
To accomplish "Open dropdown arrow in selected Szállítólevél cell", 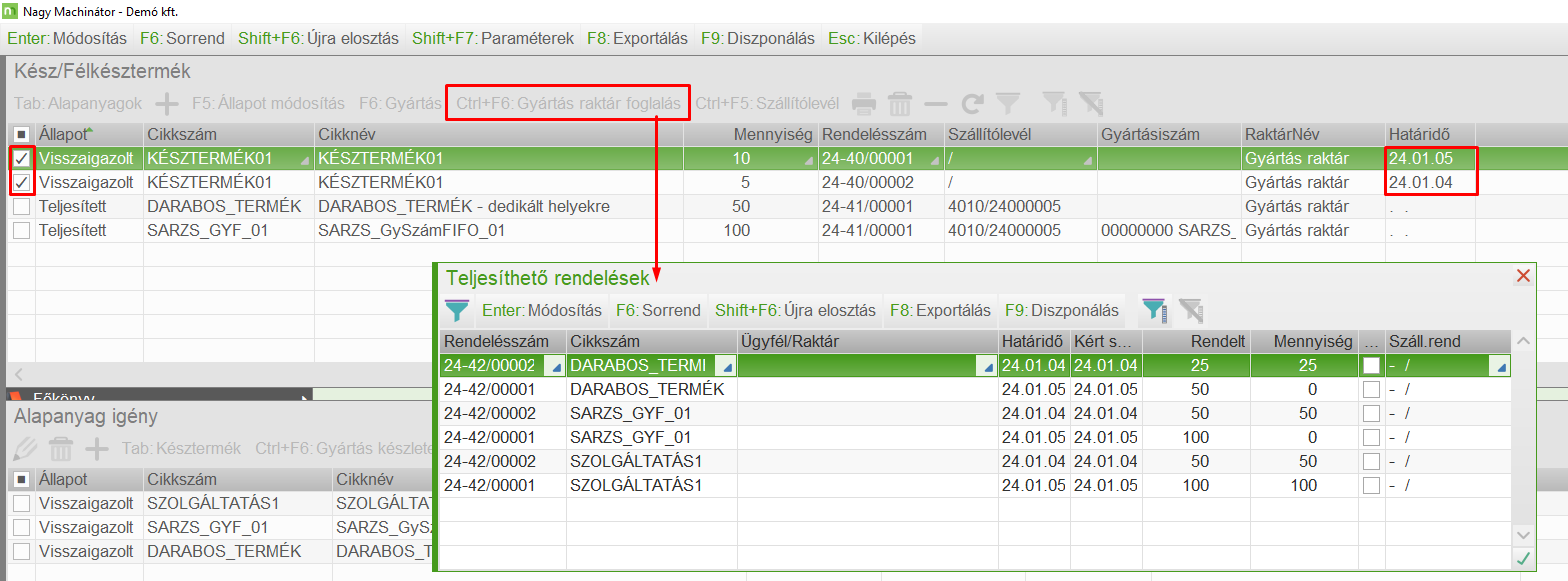I will 1087,161.
